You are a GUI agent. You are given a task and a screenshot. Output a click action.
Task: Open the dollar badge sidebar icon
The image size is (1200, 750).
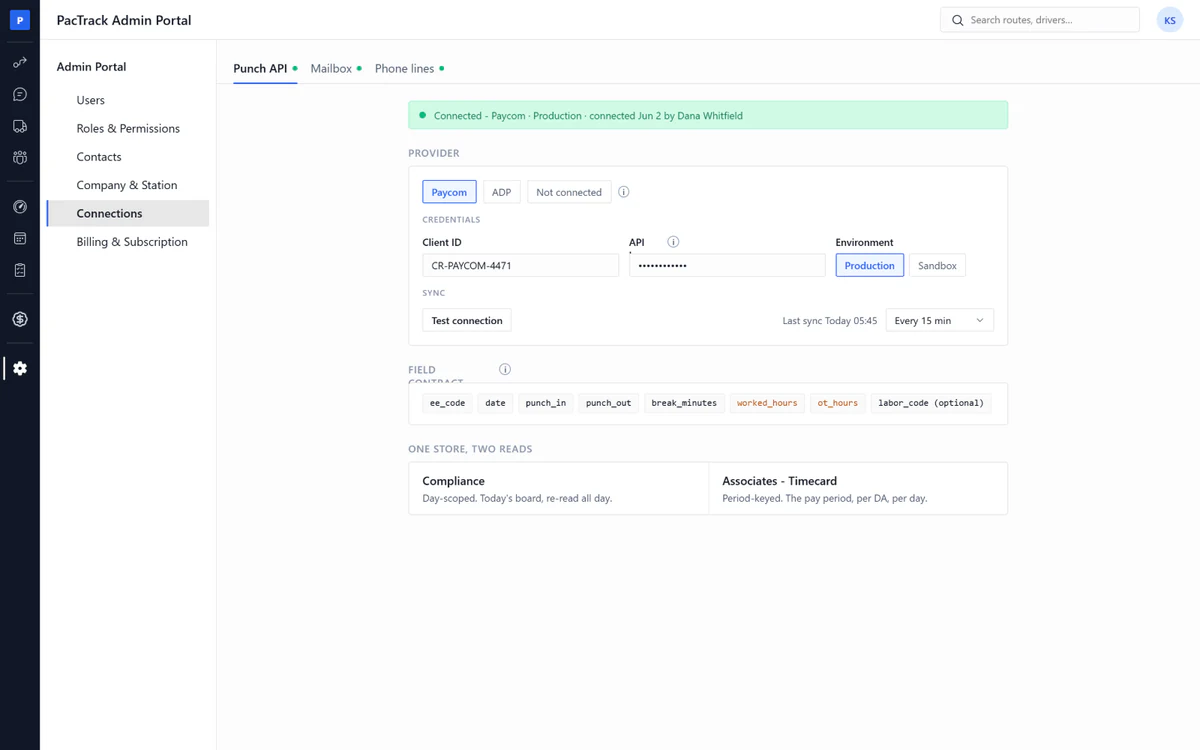pos(20,320)
